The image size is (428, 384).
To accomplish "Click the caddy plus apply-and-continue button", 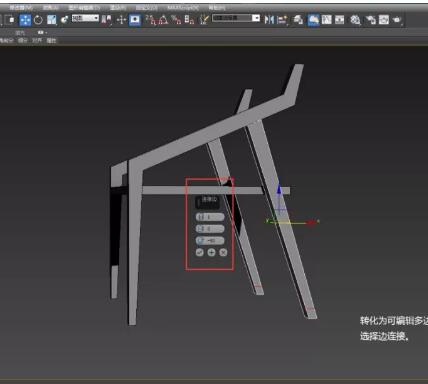I will 211,252.
